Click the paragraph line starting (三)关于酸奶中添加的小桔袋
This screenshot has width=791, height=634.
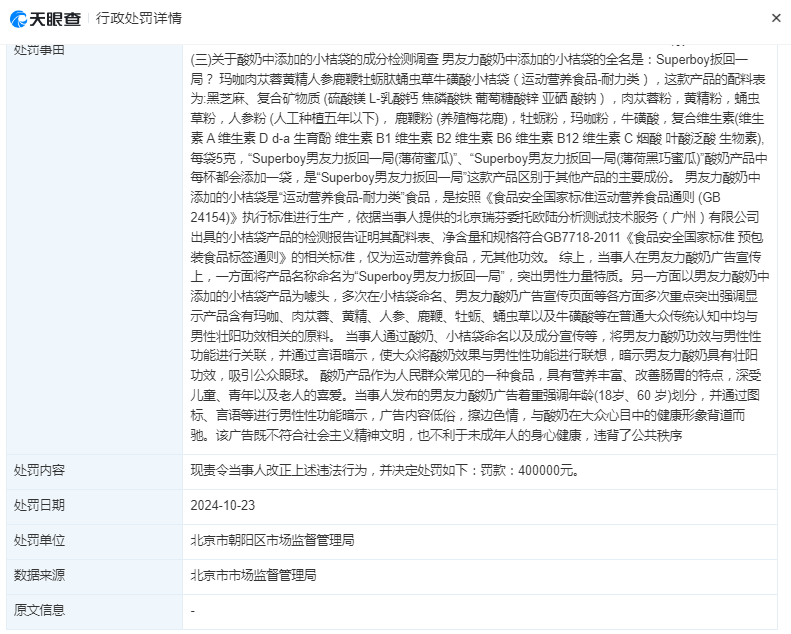pyautogui.click(x=469, y=60)
